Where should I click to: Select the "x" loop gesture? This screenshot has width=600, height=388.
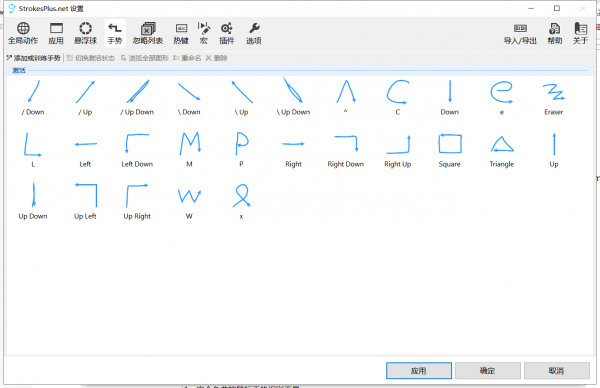[x=241, y=201]
